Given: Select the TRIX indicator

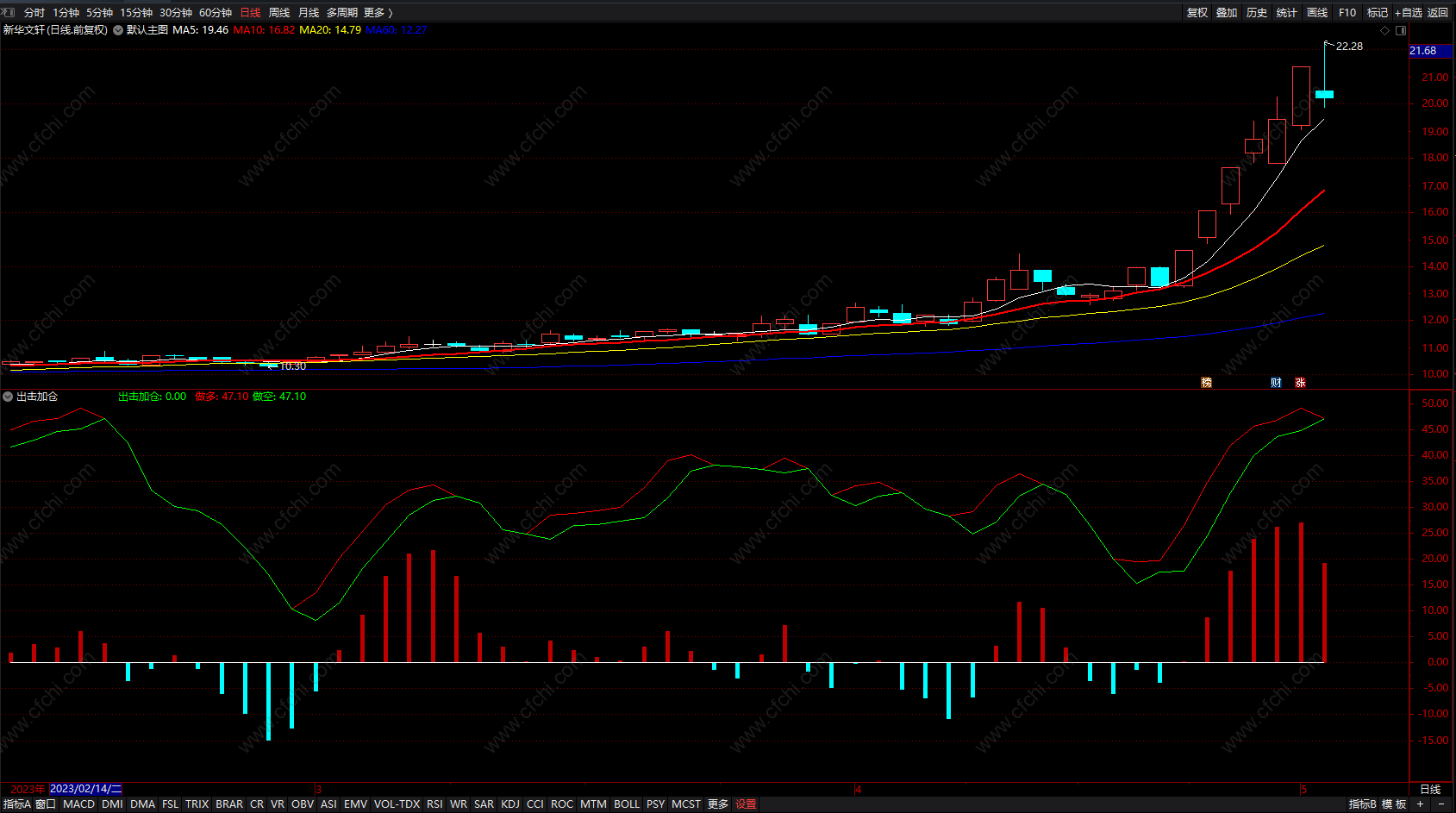Looking at the screenshot, I should click(197, 804).
